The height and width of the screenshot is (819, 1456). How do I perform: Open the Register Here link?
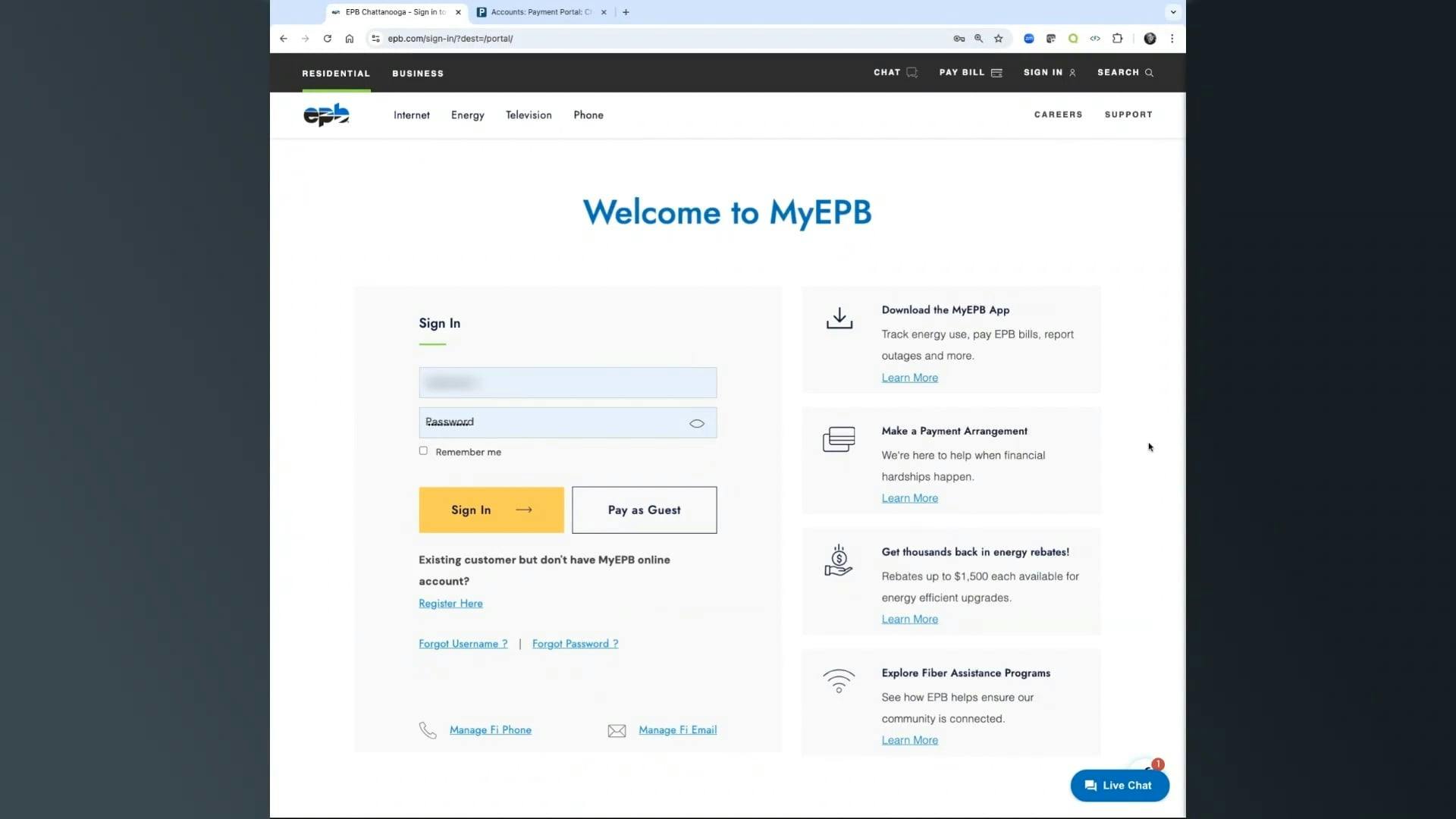(450, 603)
